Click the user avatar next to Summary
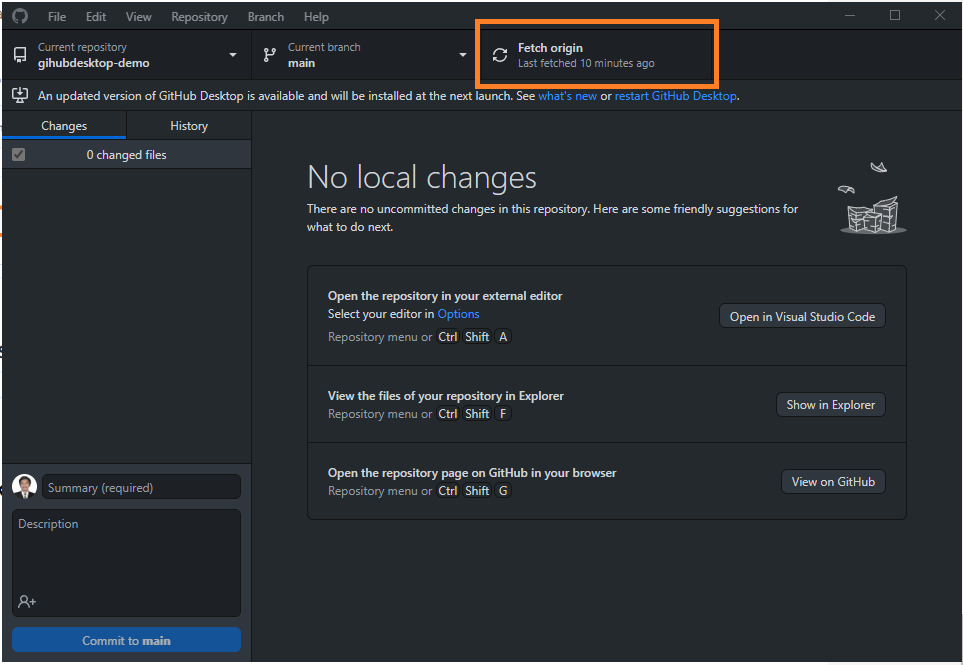This screenshot has width=963, height=665. pyautogui.click(x=25, y=486)
